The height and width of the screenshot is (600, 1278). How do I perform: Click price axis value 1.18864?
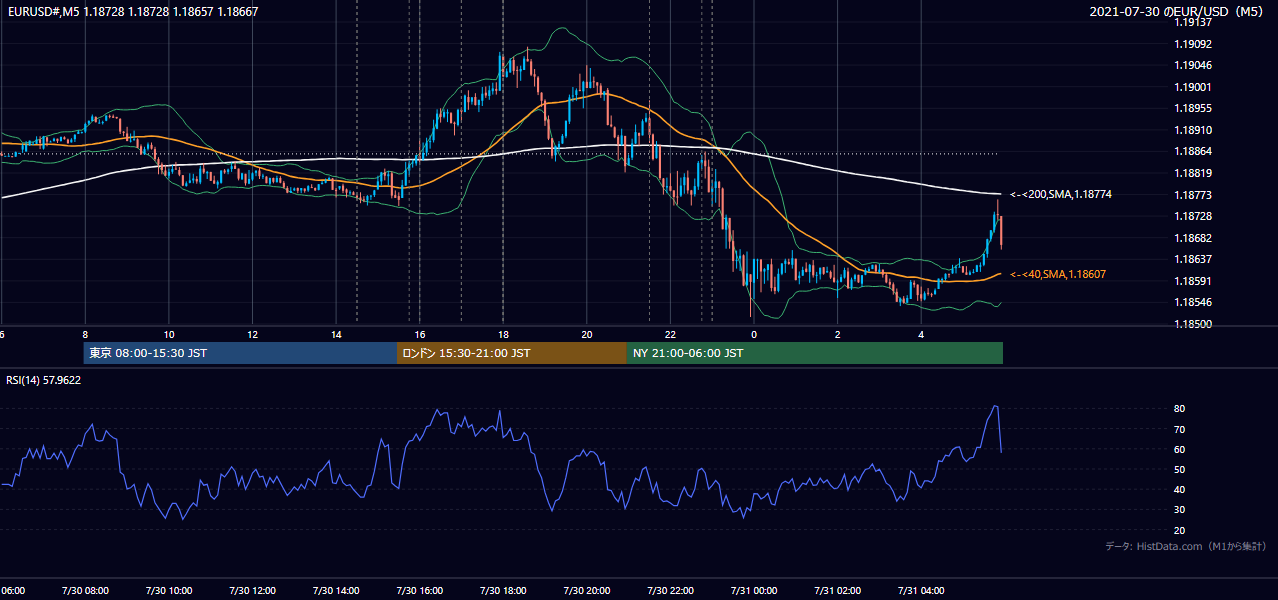pyautogui.click(x=1194, y=151)
